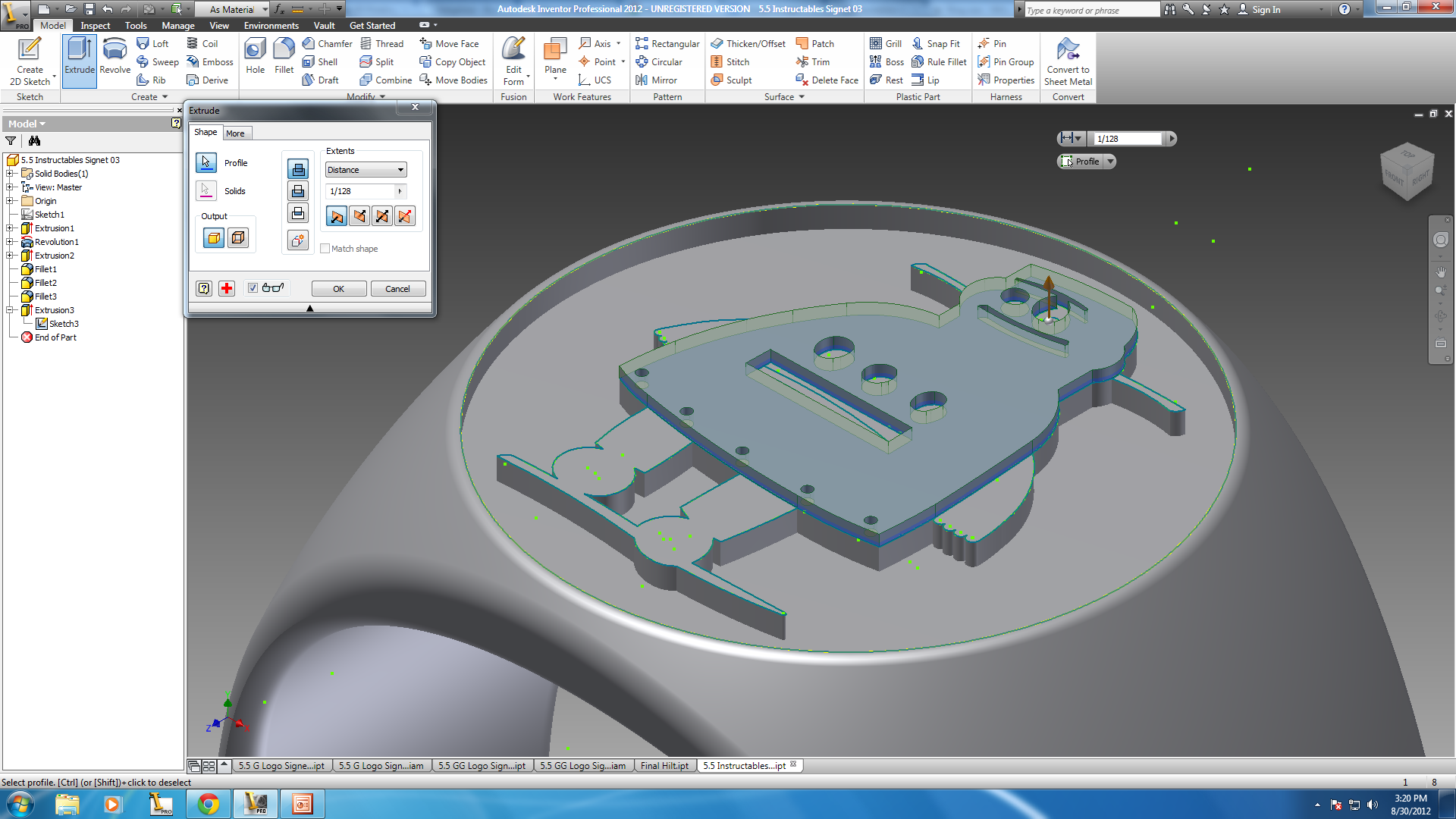Enable Match shape checkbox
Screen dimensions: 1456x819
point(325,249)
